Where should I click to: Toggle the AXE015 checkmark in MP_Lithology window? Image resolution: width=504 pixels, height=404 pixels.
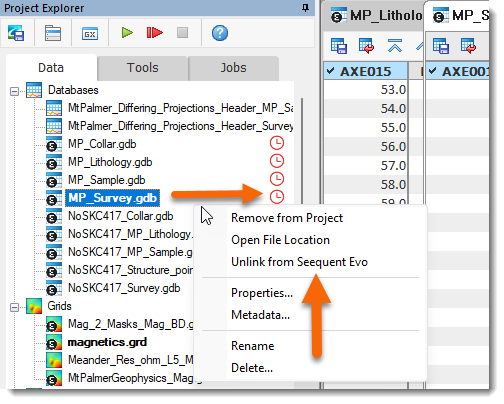331,71
